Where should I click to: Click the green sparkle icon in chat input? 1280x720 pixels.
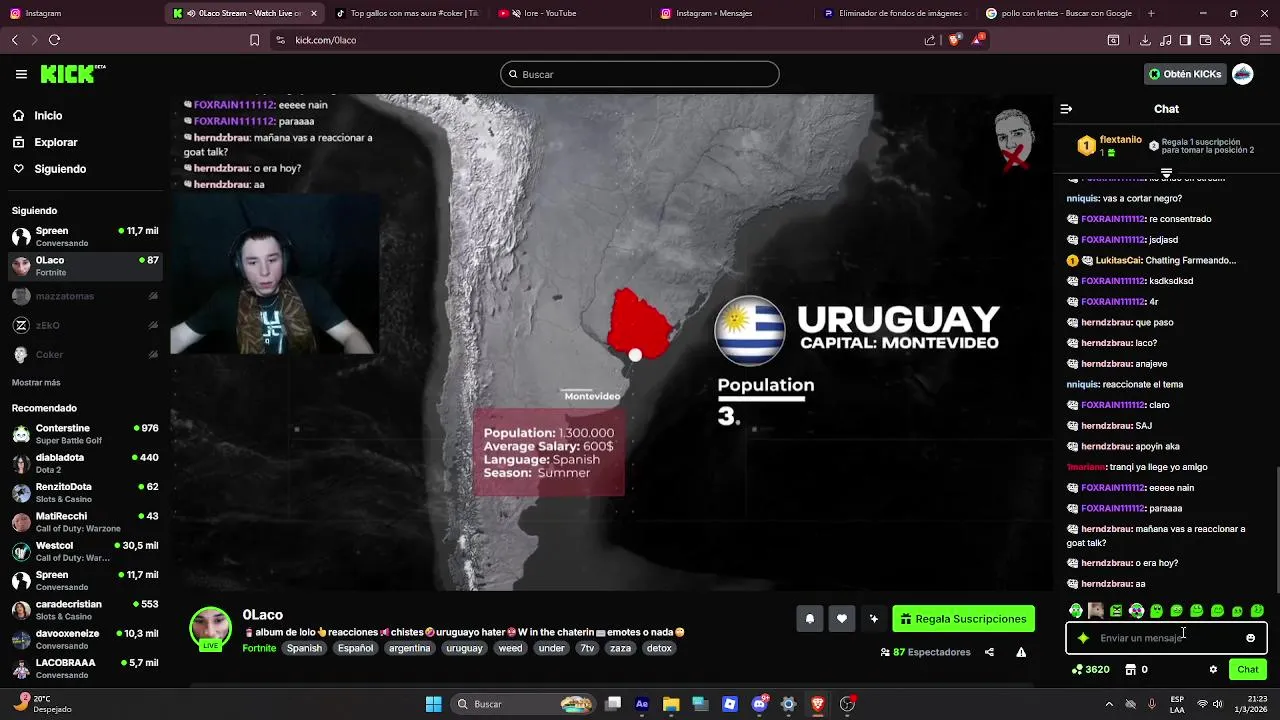pos(1083,638)
